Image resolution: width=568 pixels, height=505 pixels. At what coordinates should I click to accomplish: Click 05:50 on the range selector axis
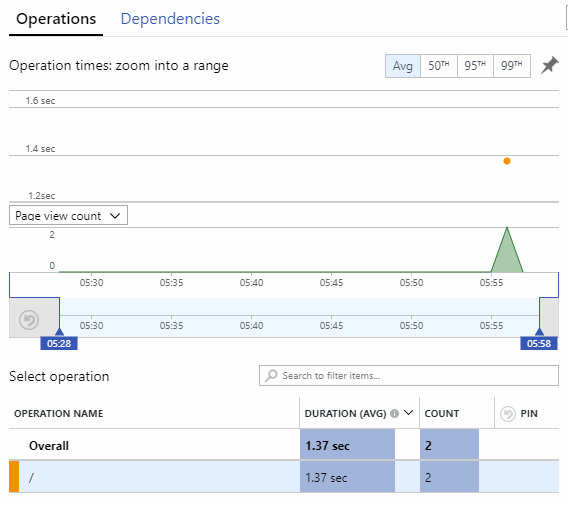pyautogui.click(x=411, y=326)
